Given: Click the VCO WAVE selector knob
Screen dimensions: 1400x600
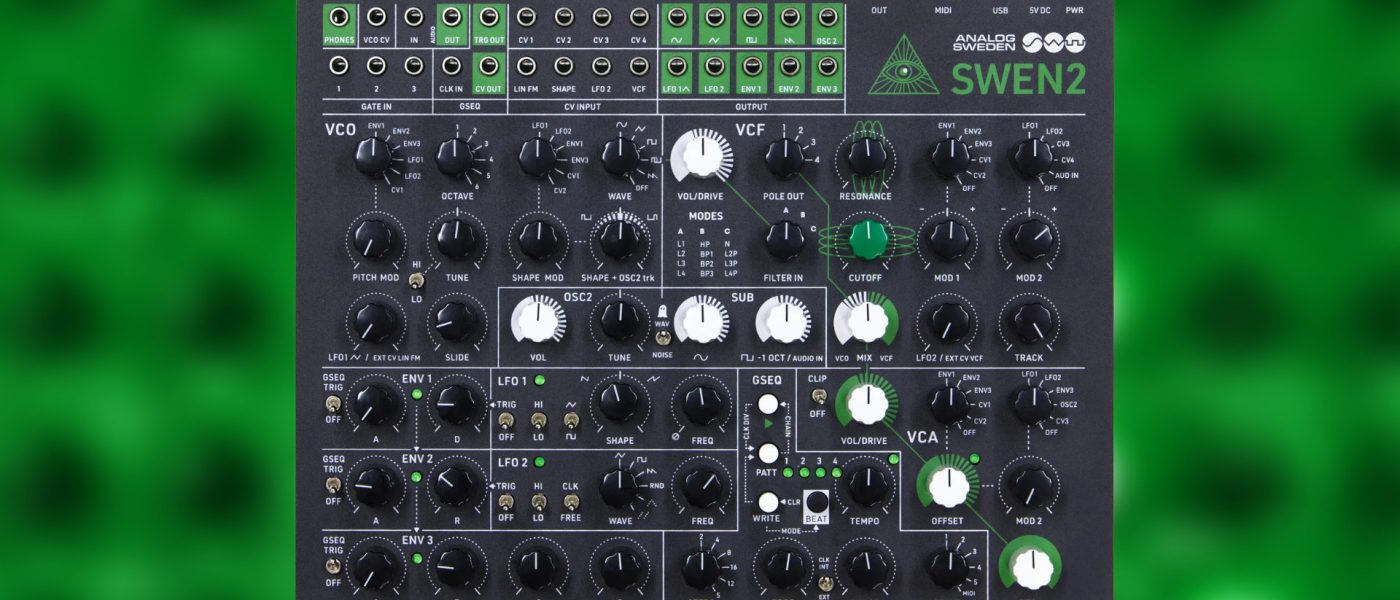Looking at the screenshot, I should 620,157.
